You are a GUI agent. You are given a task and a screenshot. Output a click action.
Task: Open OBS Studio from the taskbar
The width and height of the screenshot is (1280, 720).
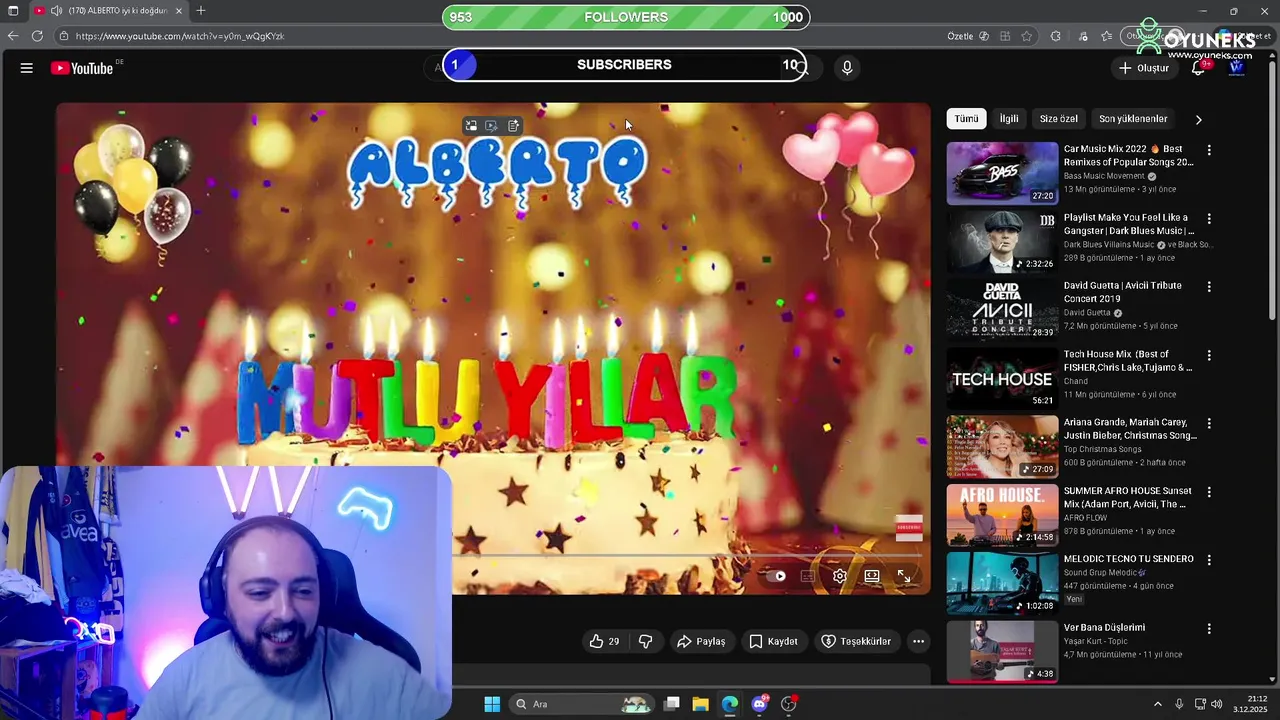pos(789,704)
